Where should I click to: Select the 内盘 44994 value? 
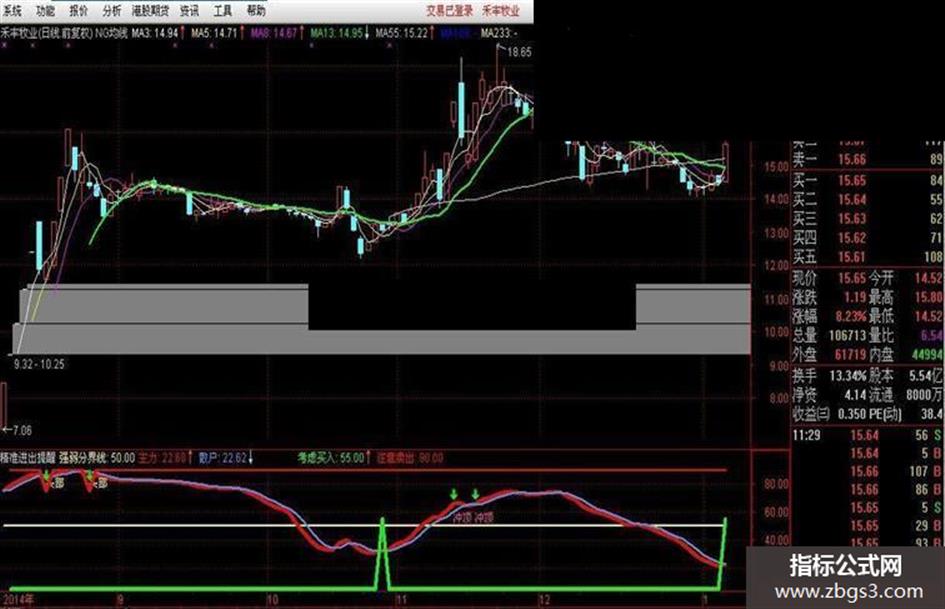pos(928,355)
